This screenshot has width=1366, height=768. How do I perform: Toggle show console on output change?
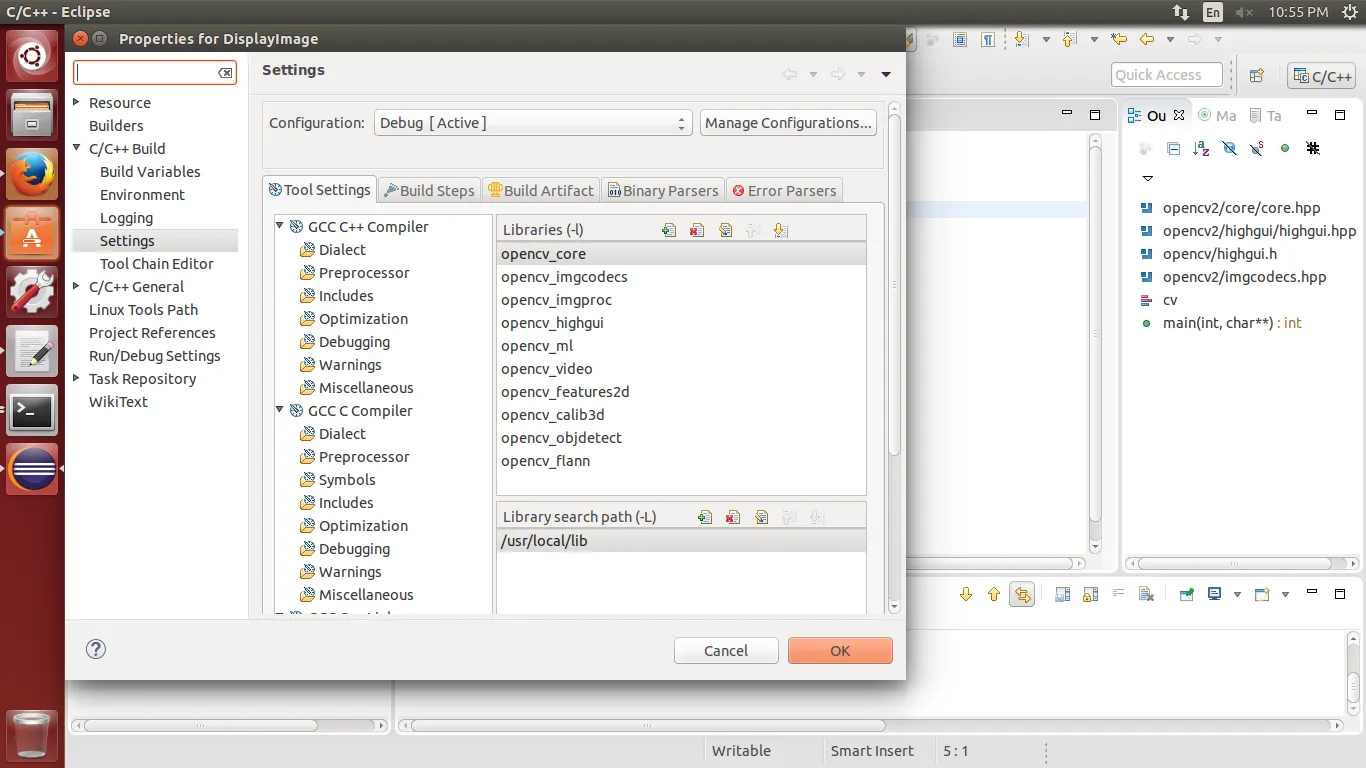1022,594
